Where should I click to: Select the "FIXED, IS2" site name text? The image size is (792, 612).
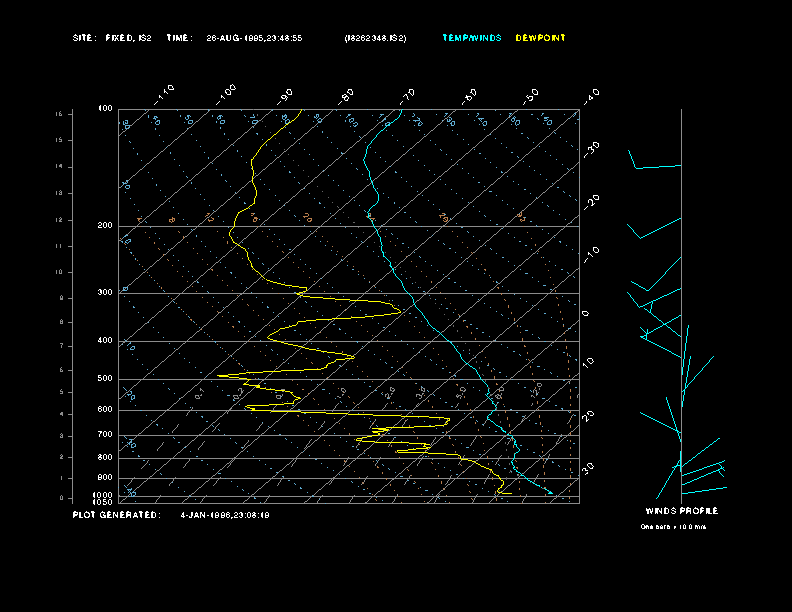pyautogui.click(x=128, y=38)
